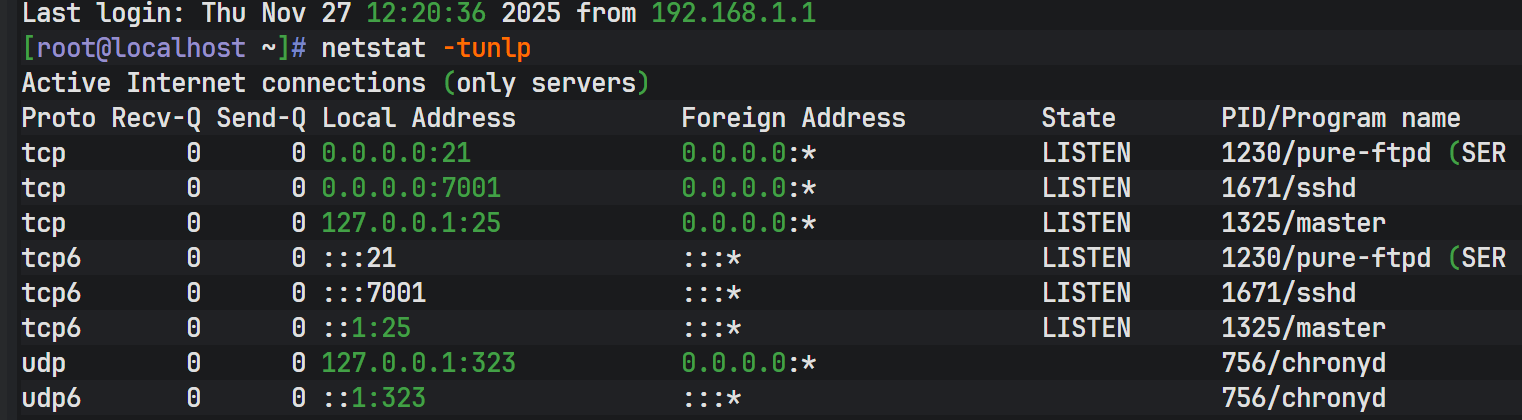This screenshot has width=1522, height=420.
Task: Click 1325/master in the tcp6 row
Action: click(x=1303, y=328)
